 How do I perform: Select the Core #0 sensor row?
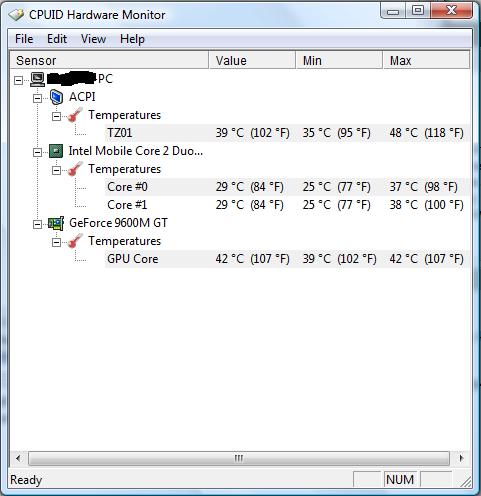pyautogui.click(x=287, y=187)
